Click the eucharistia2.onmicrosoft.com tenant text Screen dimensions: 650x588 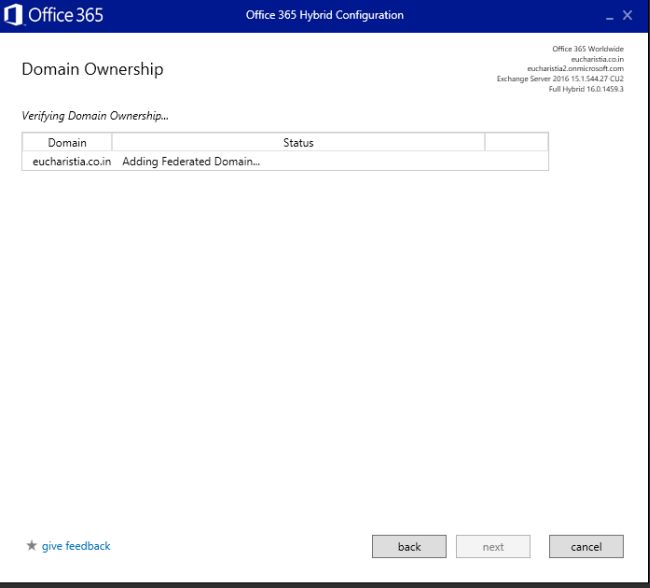pyautogui.click(x=575, y=68)
